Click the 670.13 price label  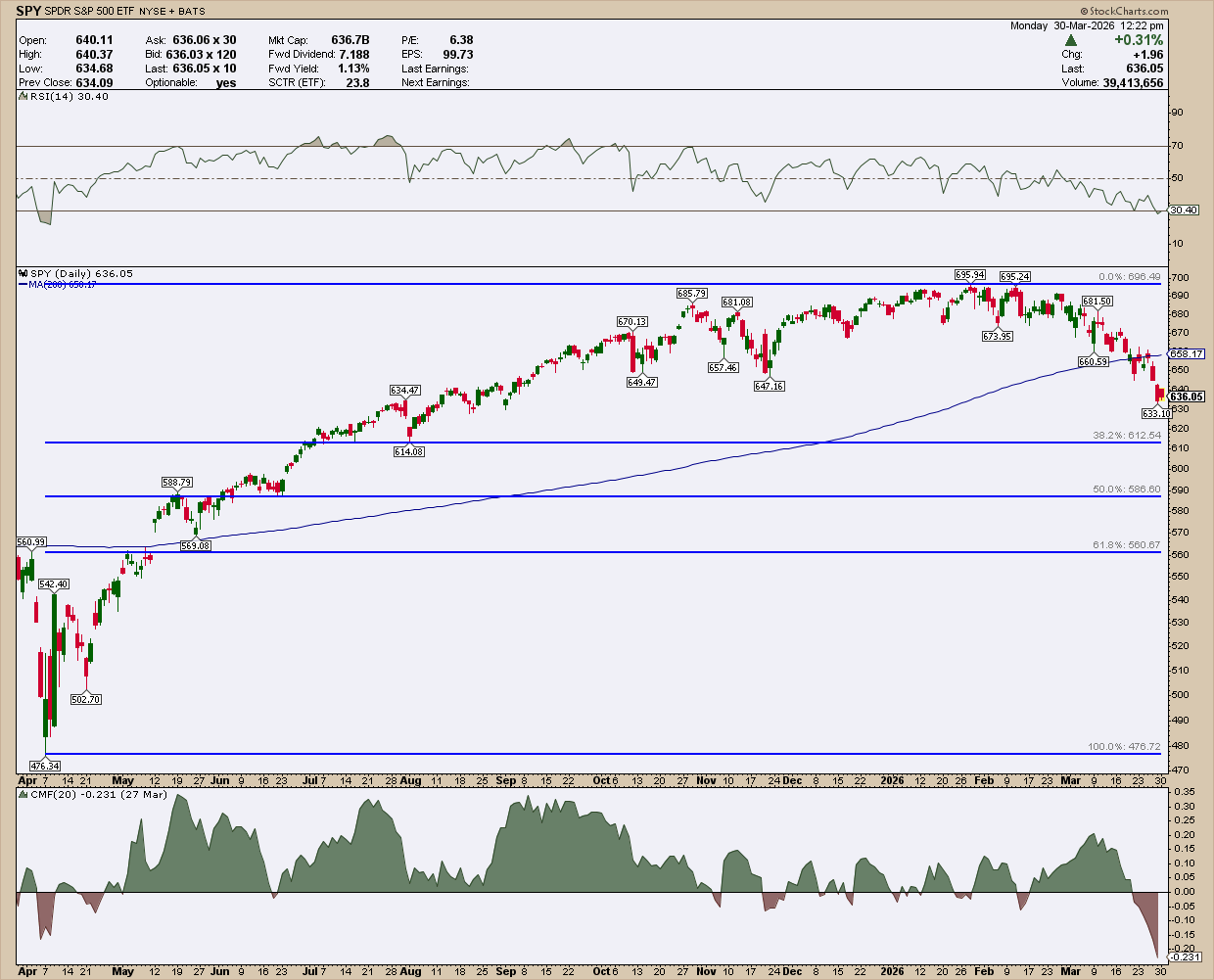click(x=631, y=321)
